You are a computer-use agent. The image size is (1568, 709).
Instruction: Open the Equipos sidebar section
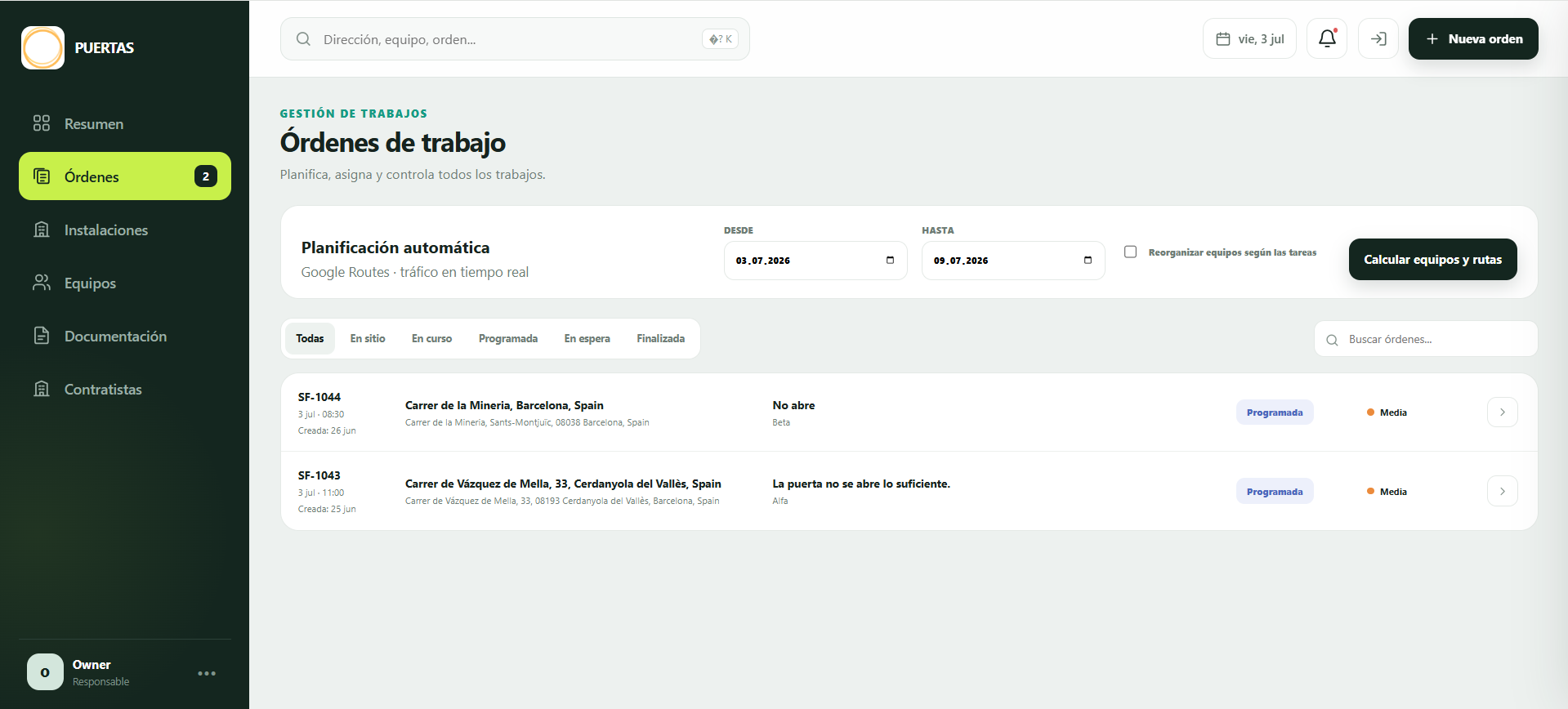pyautogui.click(x=125, y=283)
